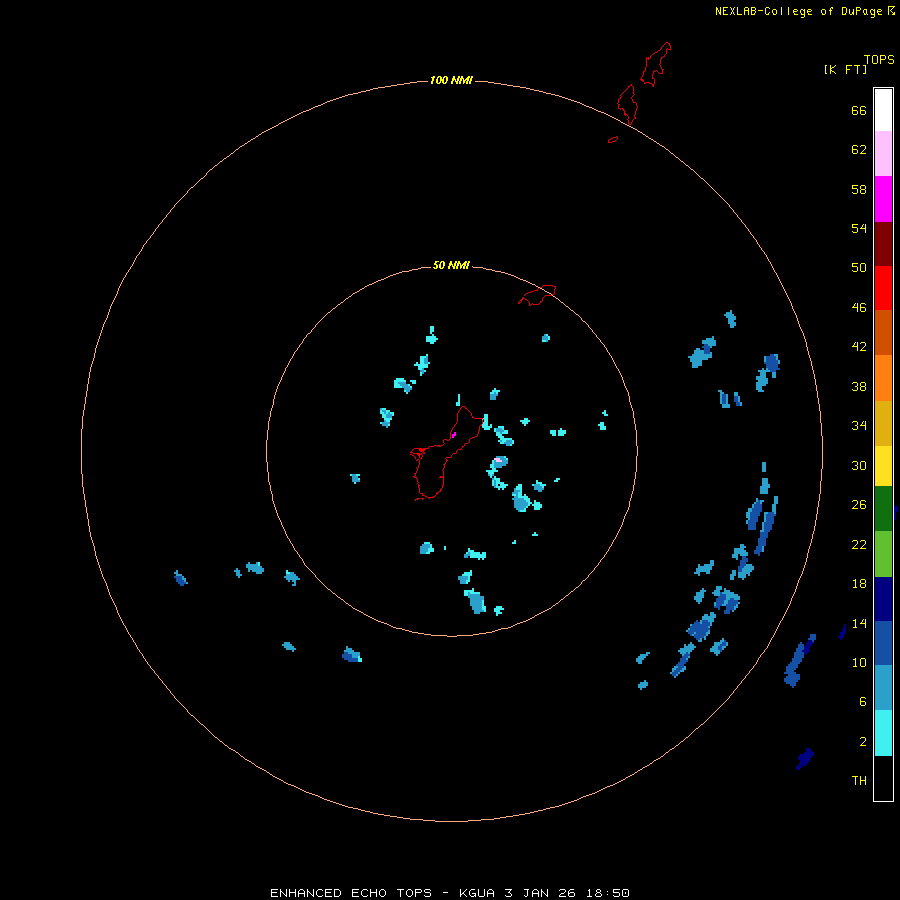Click the legend value 50
The width and height of the screenshot is (900, 900).
coord(859,268)
